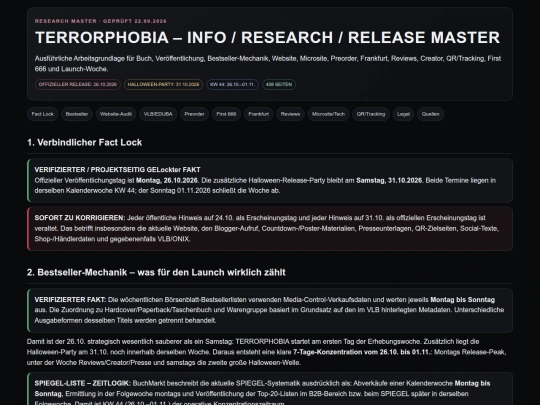Viewport: 540px width, 405px height.
Task: Jump to Quellen section
Action: pos(430,114)
